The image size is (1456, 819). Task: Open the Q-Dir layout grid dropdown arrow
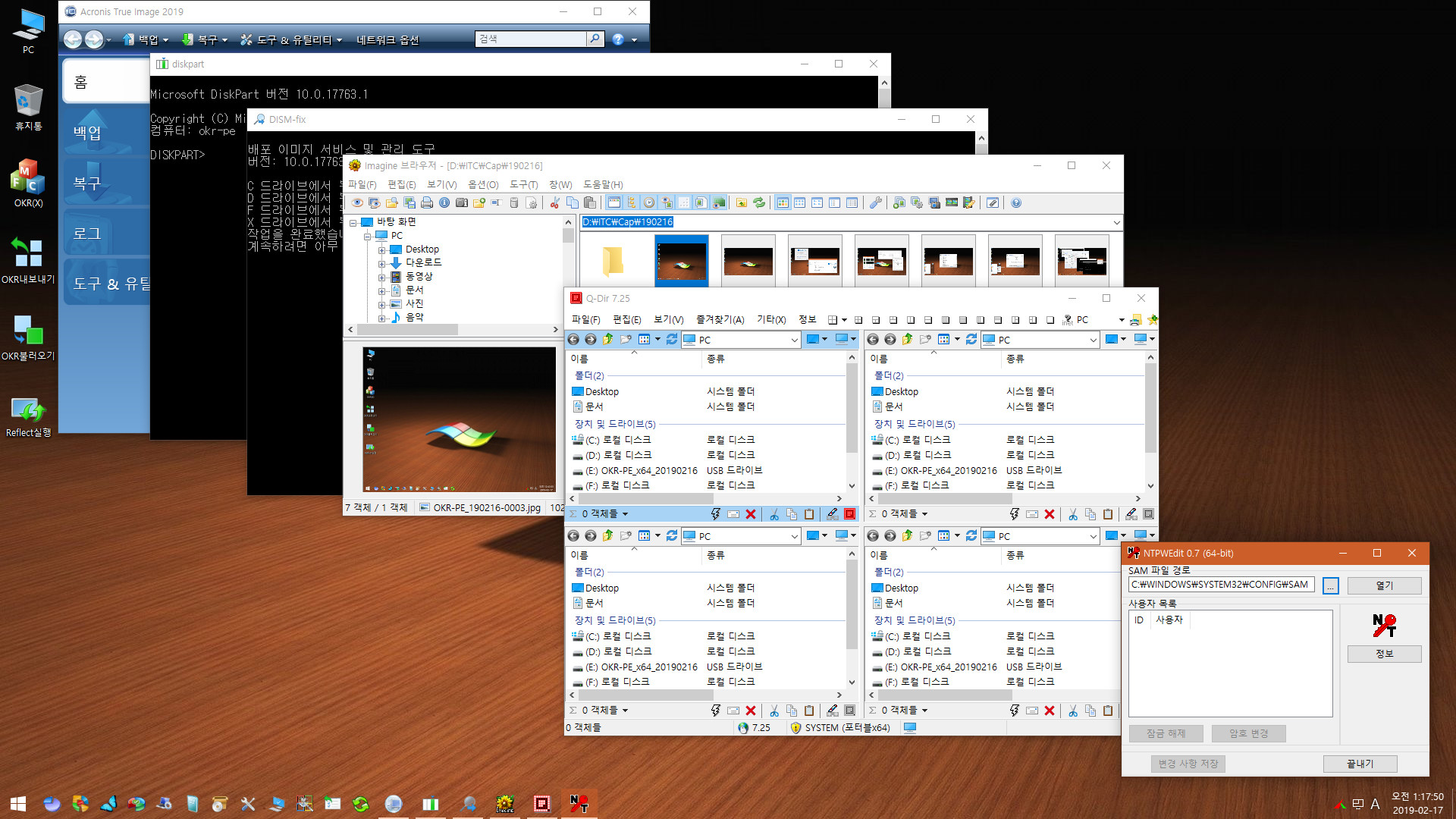844,320
